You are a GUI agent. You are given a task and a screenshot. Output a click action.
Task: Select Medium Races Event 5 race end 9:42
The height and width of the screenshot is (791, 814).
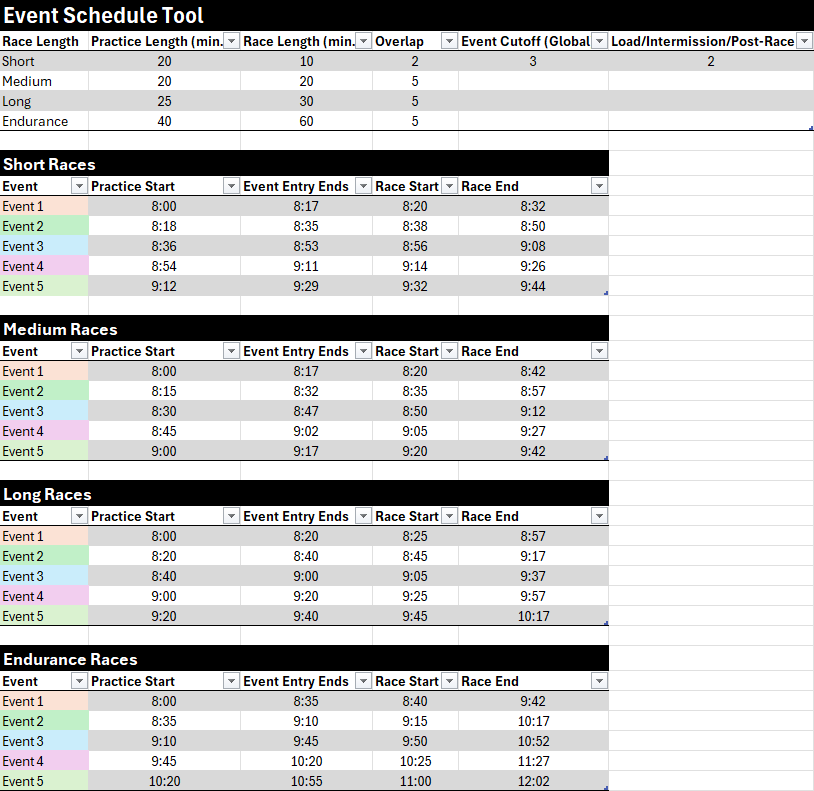[x=533, y=451]
